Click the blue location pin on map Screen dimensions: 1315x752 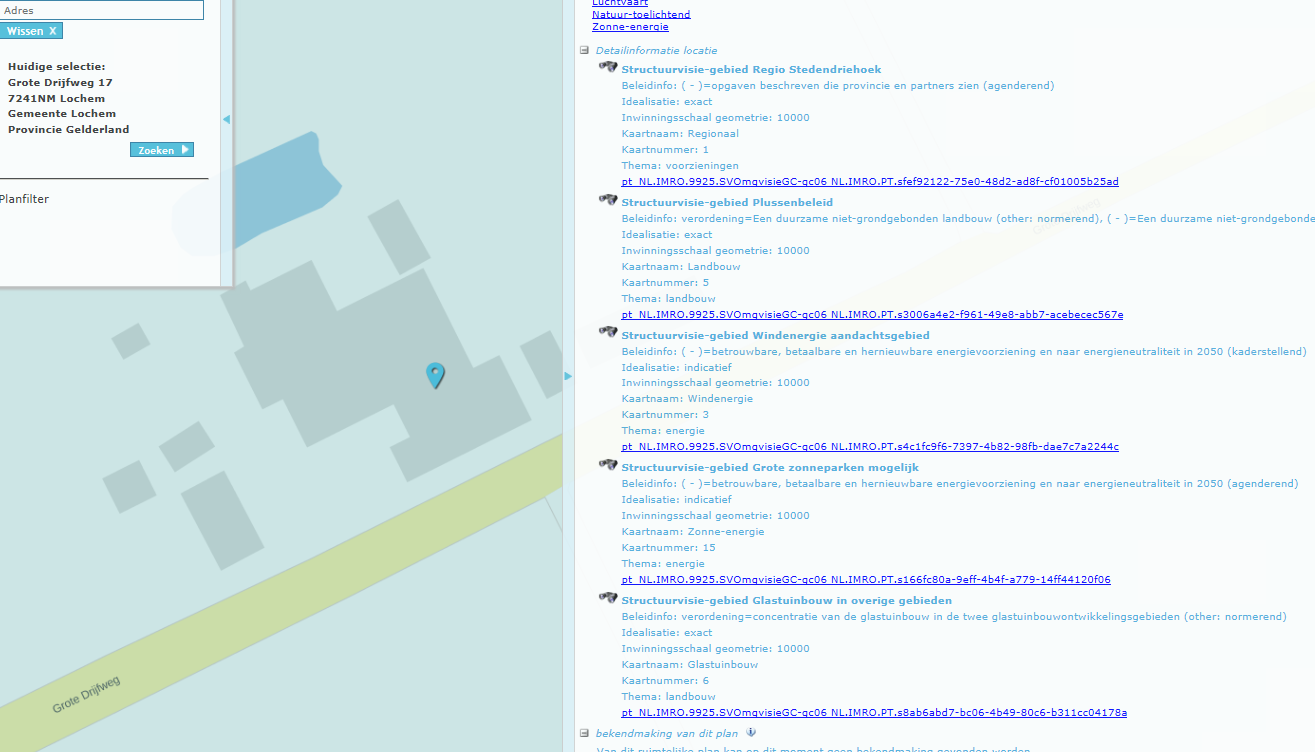(435, 375)
